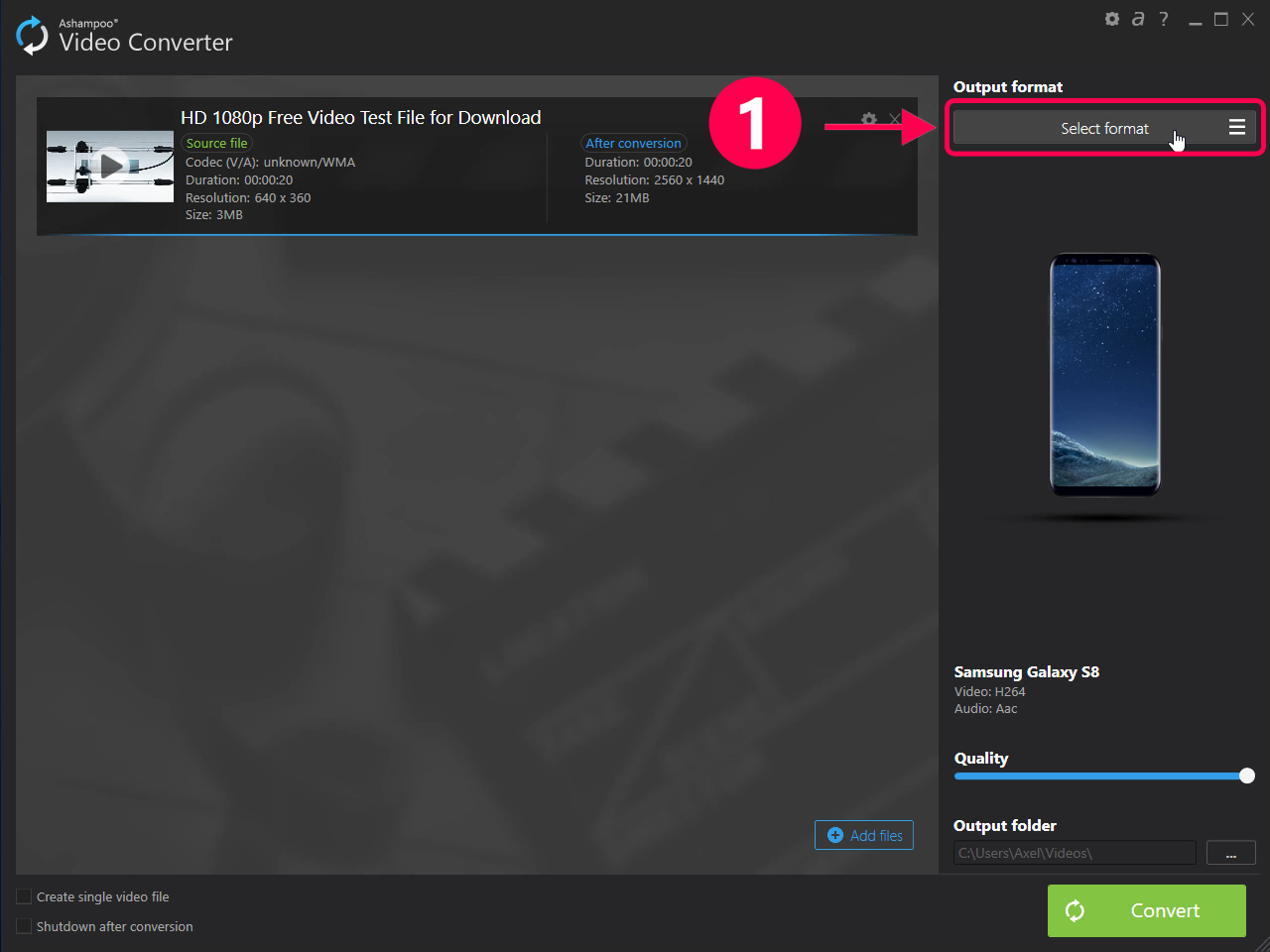Screen dimensions: 1270x952
Task: Open settings via the top gear icon
Action: point(1112,19)
